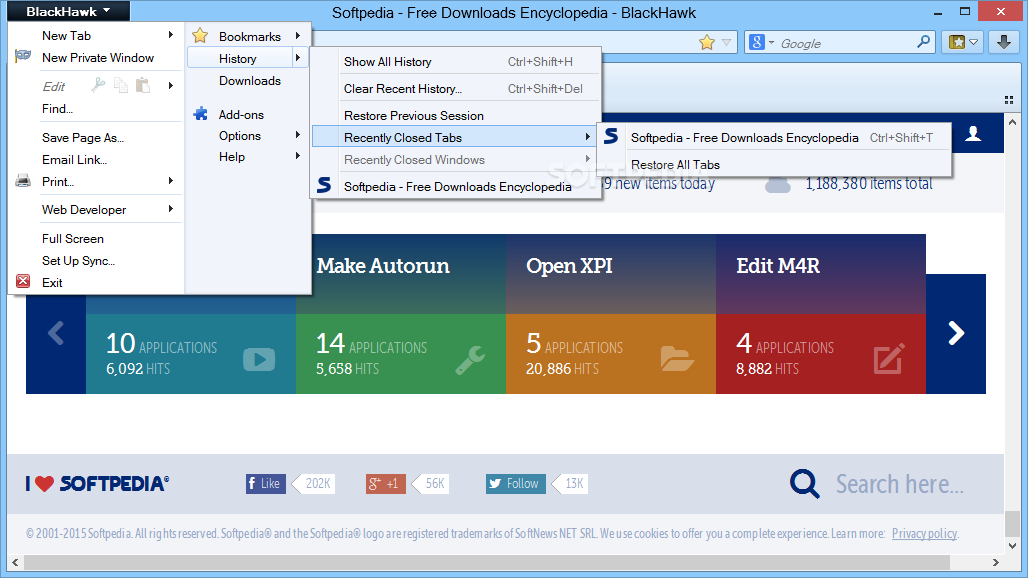Click the vertical scrollbar down arrow

coord(1012,545)
